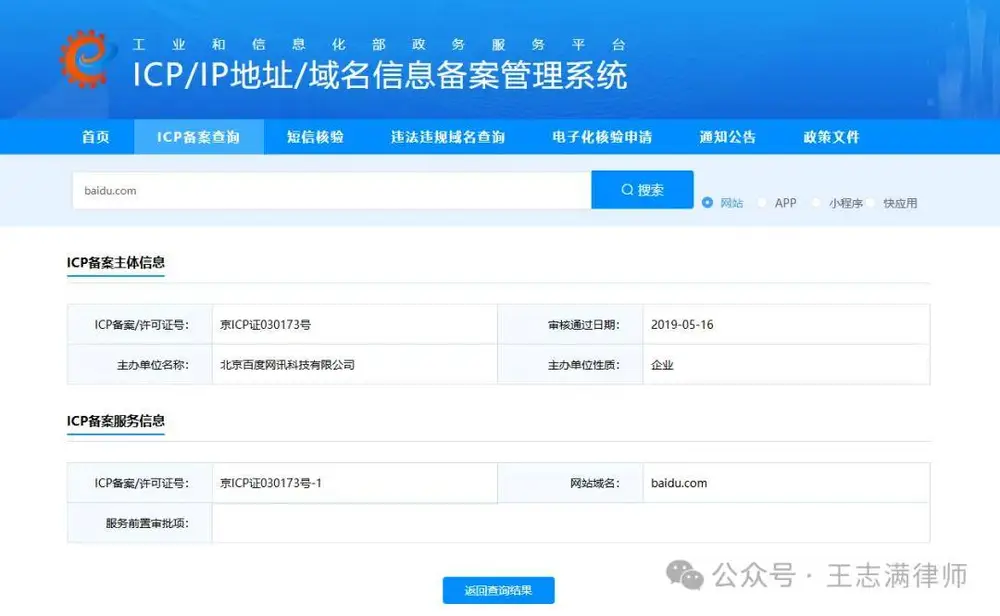Click the 企业 organization type value
The height and width of the screenshot is (616, 1000).
662,365
